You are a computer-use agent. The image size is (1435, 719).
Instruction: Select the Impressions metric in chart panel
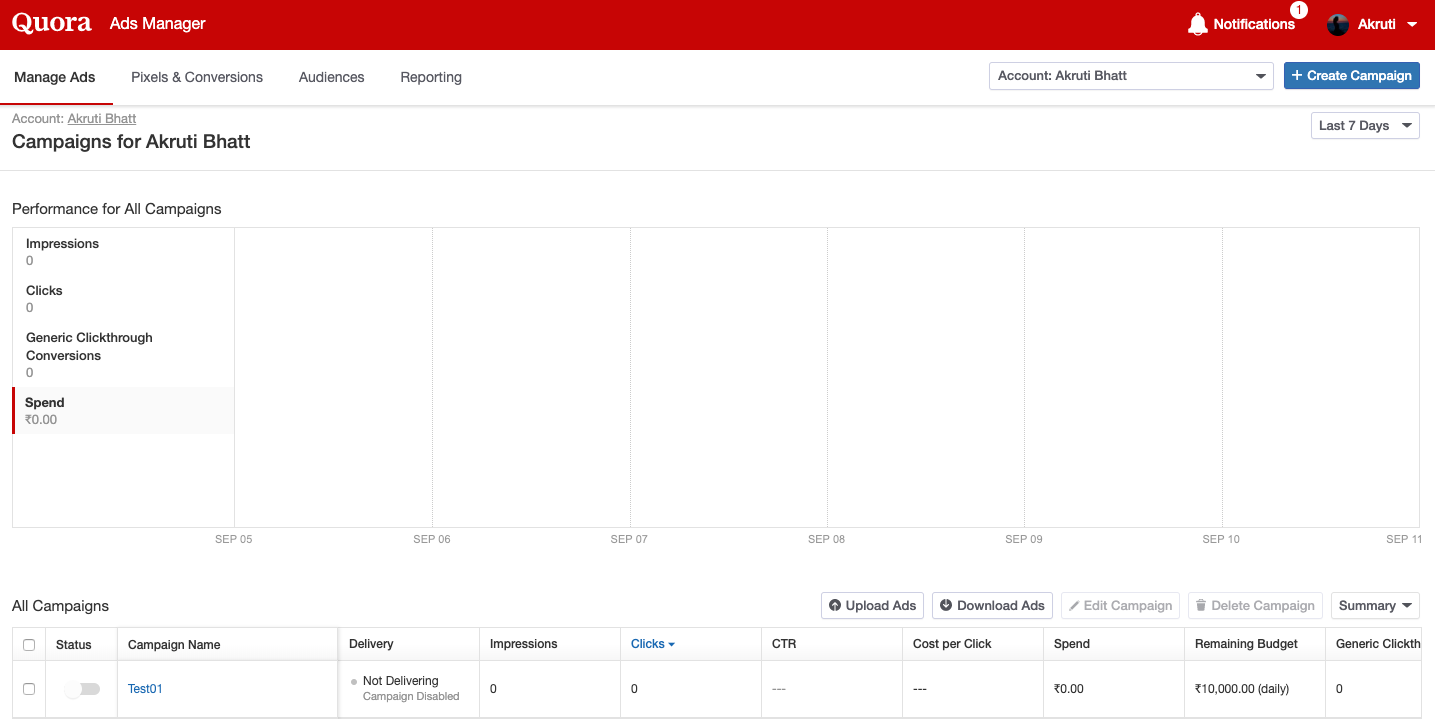tap(62, 251)
